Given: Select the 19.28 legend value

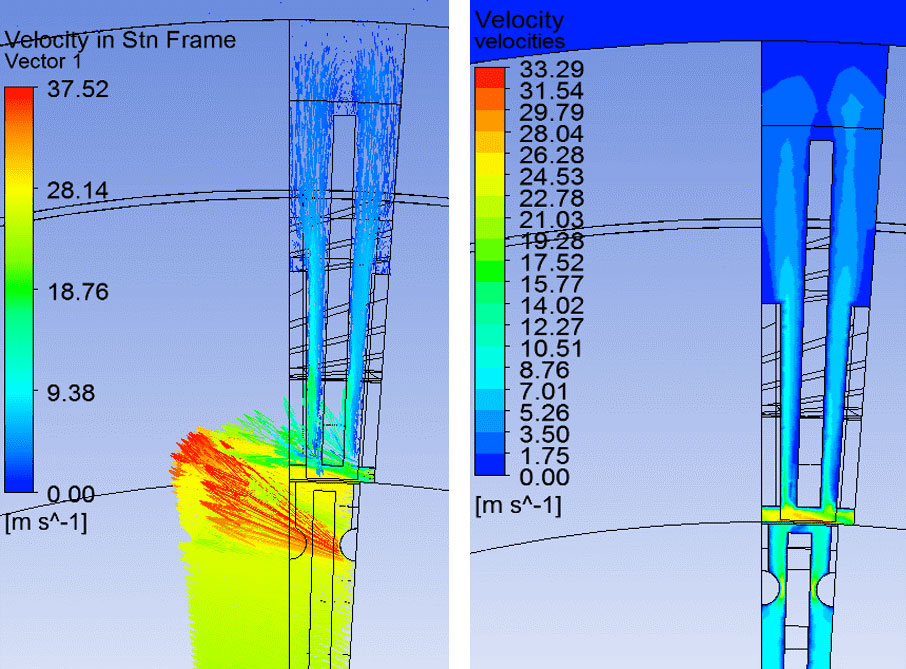Looking at the screenshot, I should 552,241.
